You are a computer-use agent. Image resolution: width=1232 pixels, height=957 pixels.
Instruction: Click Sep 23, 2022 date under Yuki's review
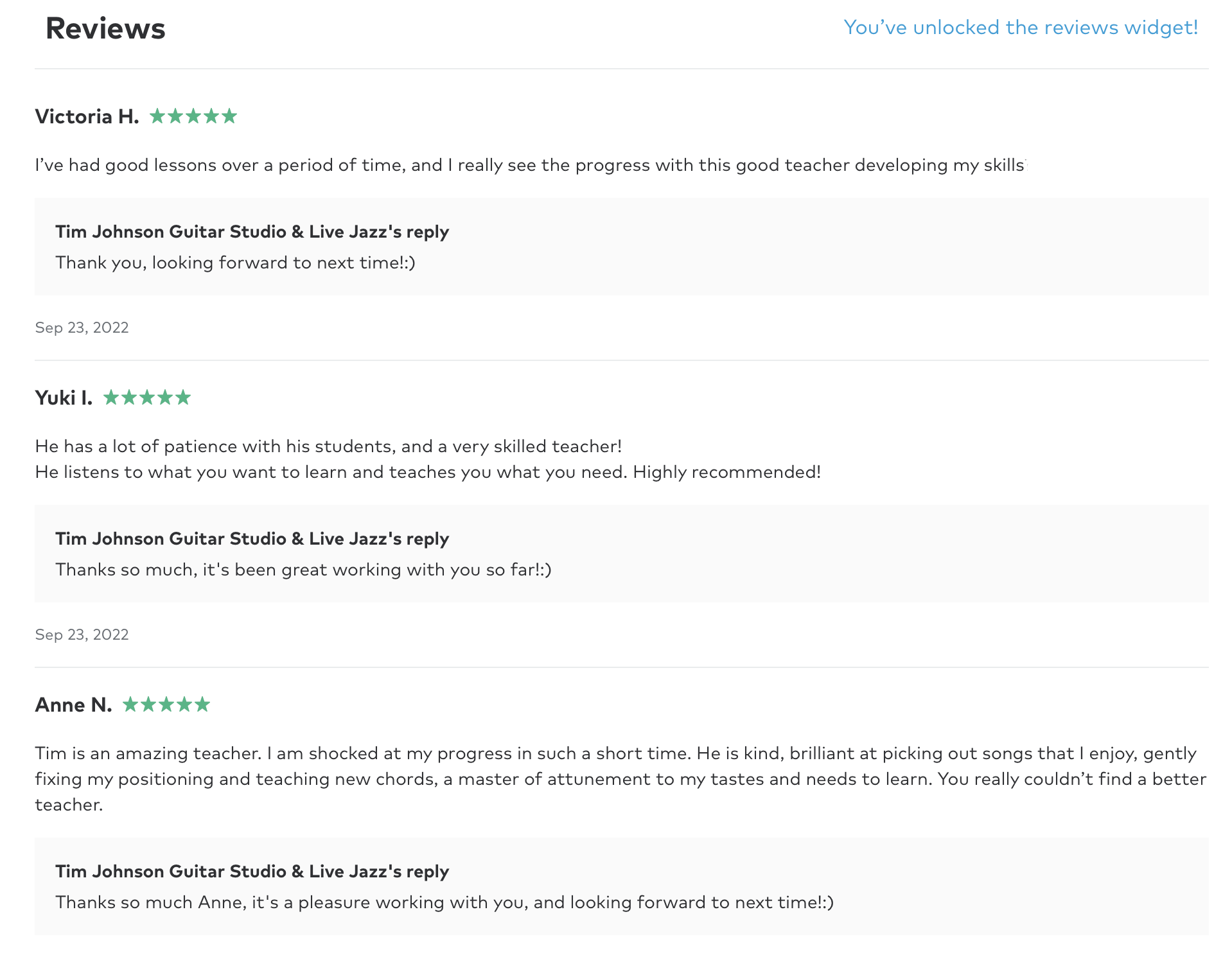click(x=82, y=635)
